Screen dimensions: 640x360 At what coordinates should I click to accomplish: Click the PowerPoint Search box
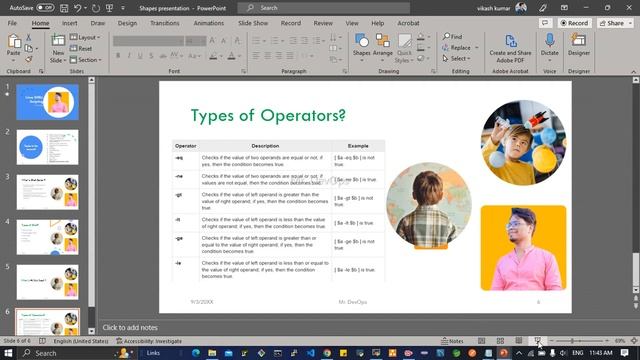[324, 8]
